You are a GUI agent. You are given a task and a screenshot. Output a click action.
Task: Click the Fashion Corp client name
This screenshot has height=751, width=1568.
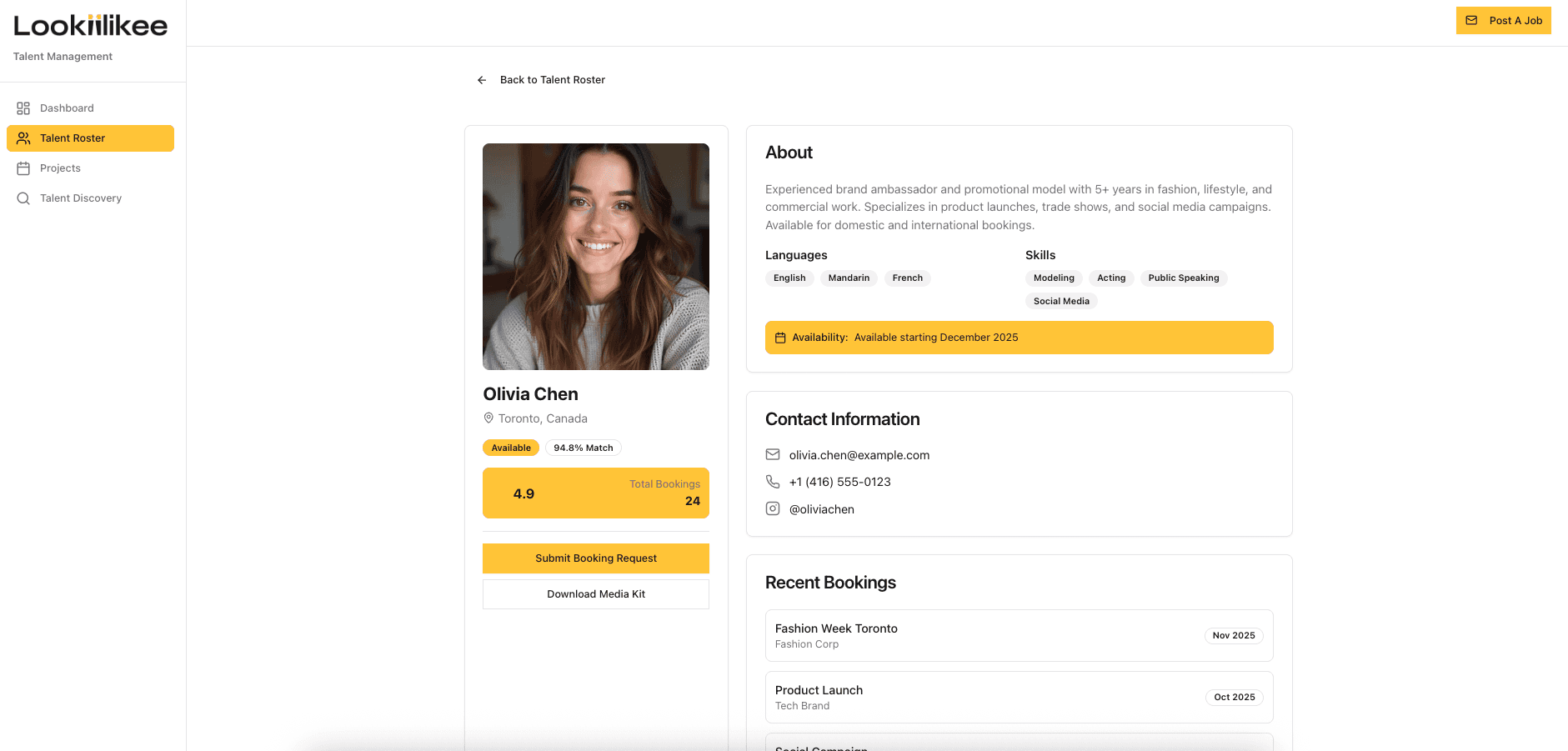[807, 644]
